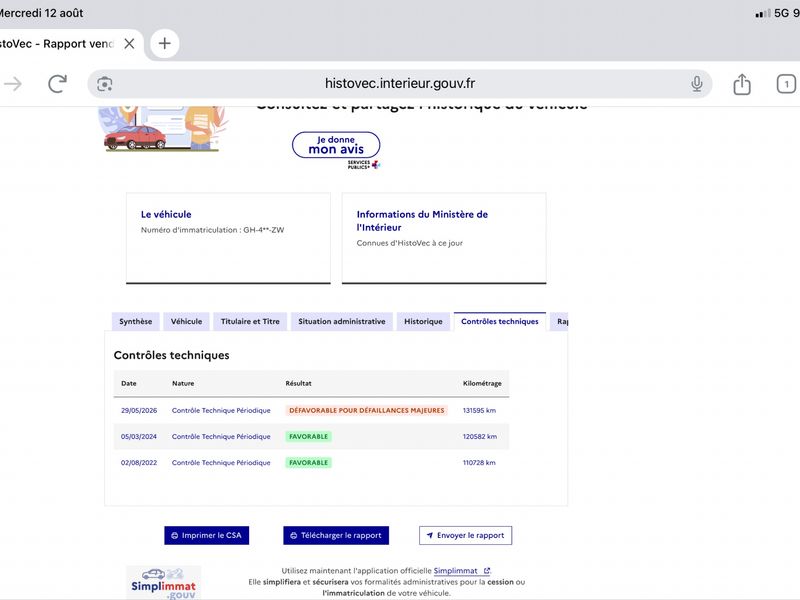The height and width of the screenshot is (600, 800).
Task: Switch to the Synthèse tab
Action: [136, 321]
